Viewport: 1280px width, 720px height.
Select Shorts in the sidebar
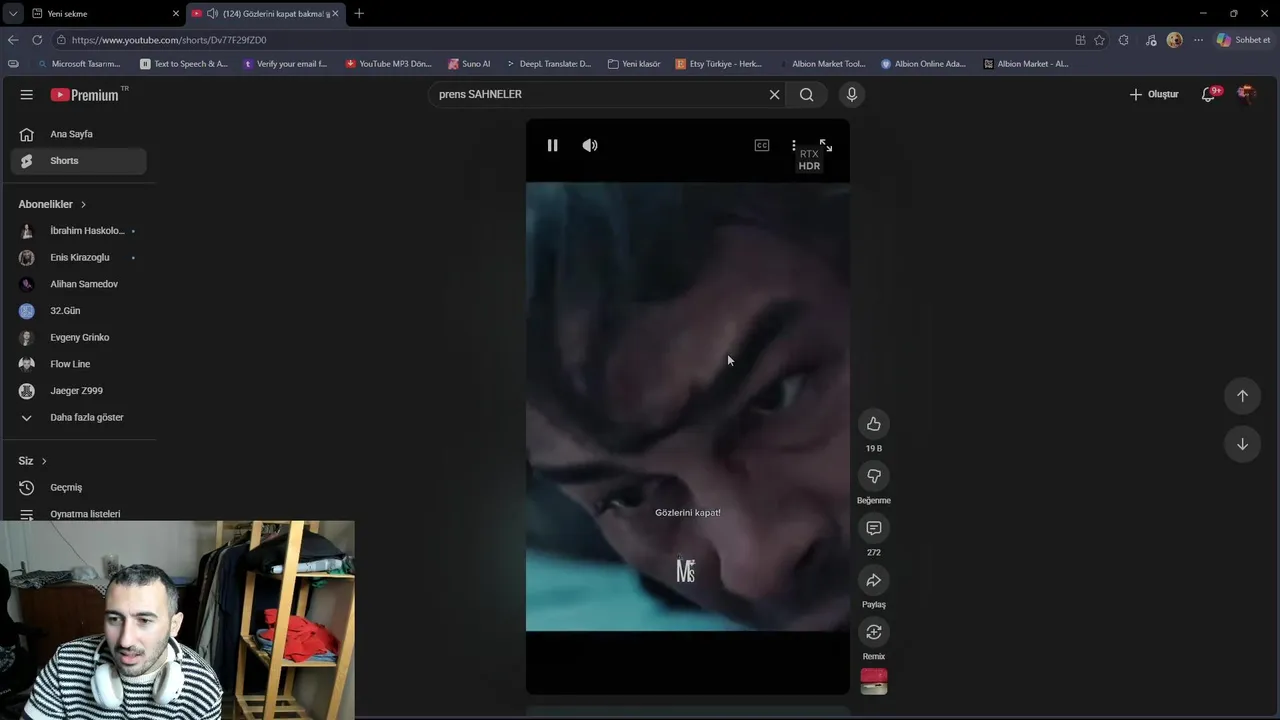pos(79,161)
